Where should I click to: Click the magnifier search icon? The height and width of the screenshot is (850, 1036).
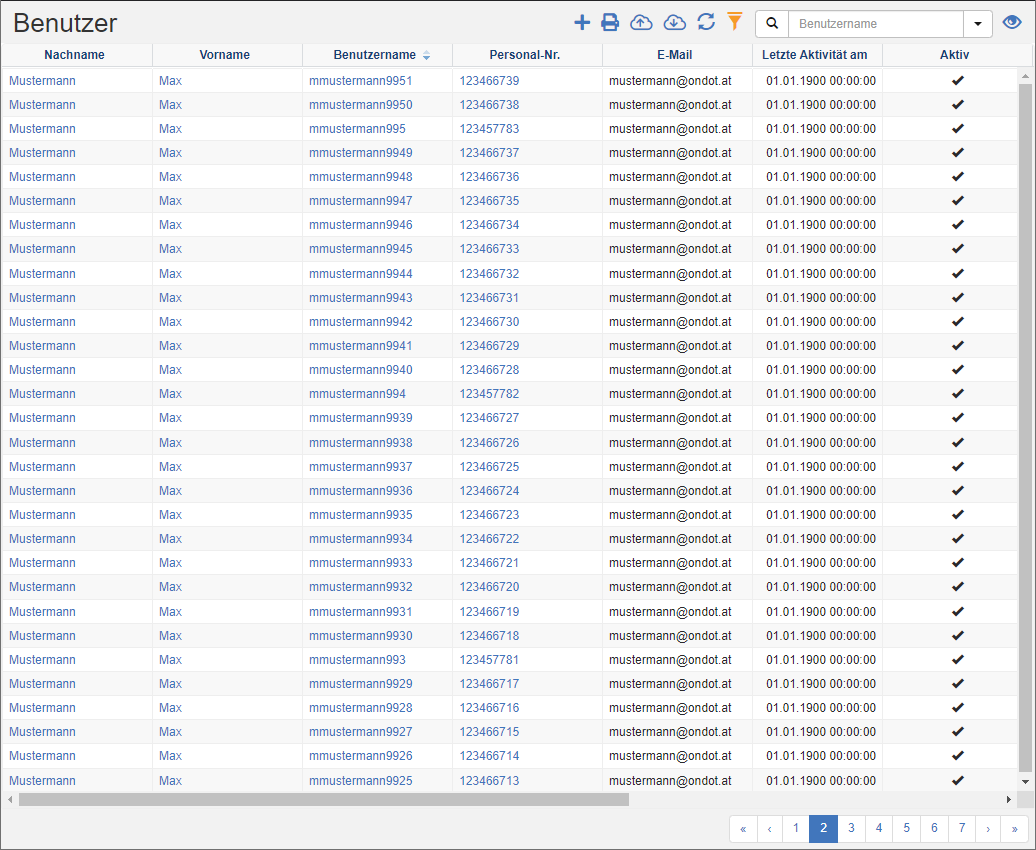772,23
